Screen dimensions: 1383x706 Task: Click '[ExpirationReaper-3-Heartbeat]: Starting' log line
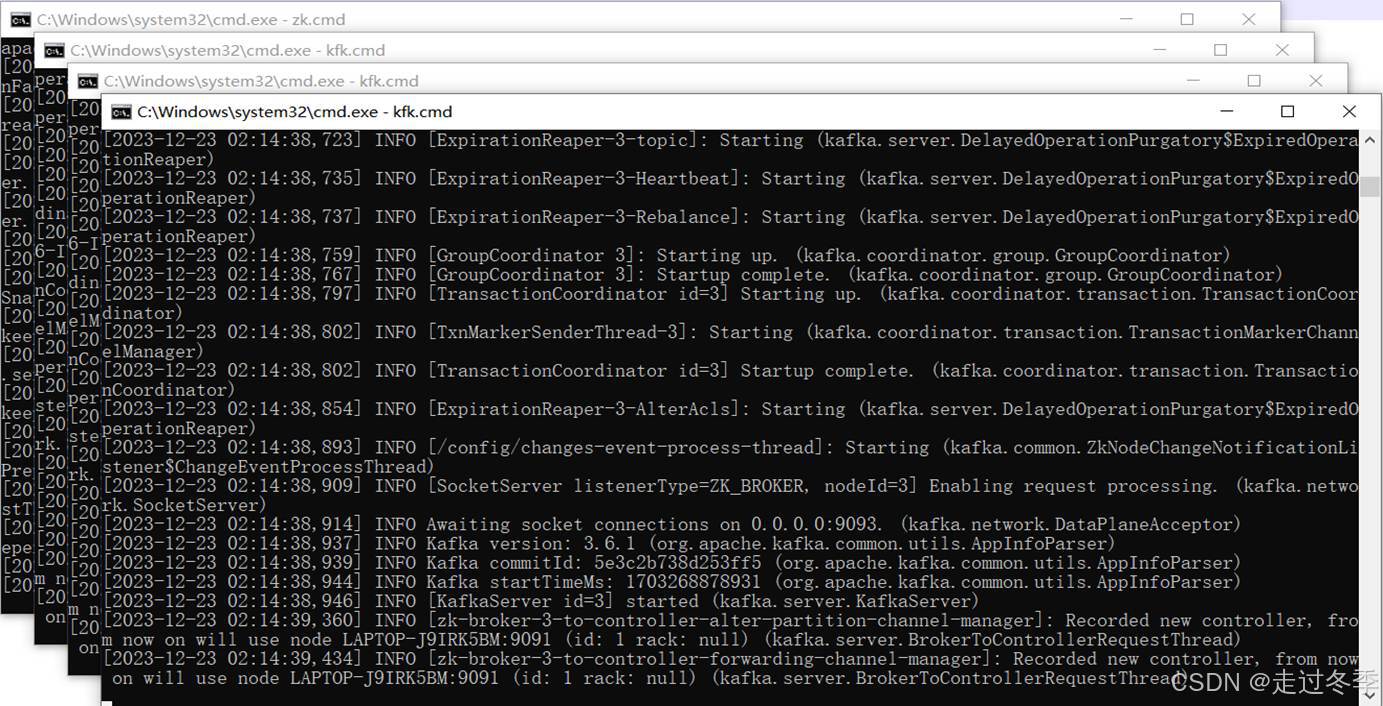(730, 188)
